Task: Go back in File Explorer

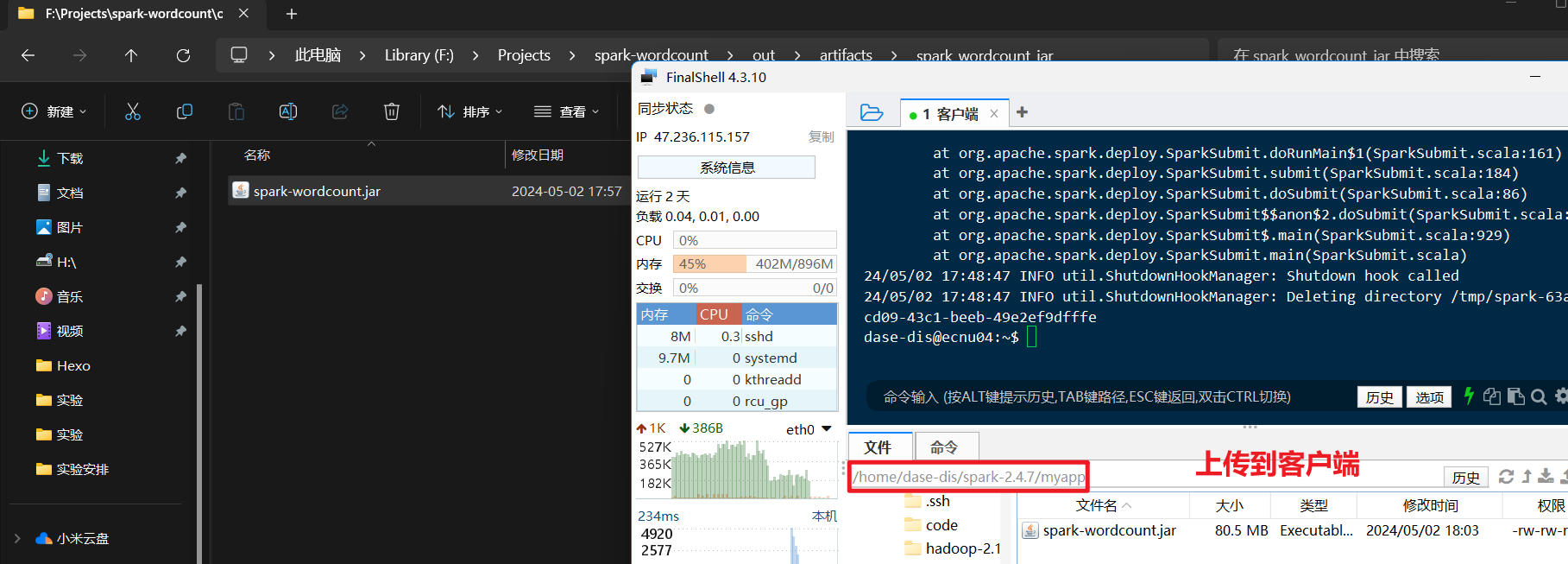Action: pyautogui.click(x=28, y=55)
